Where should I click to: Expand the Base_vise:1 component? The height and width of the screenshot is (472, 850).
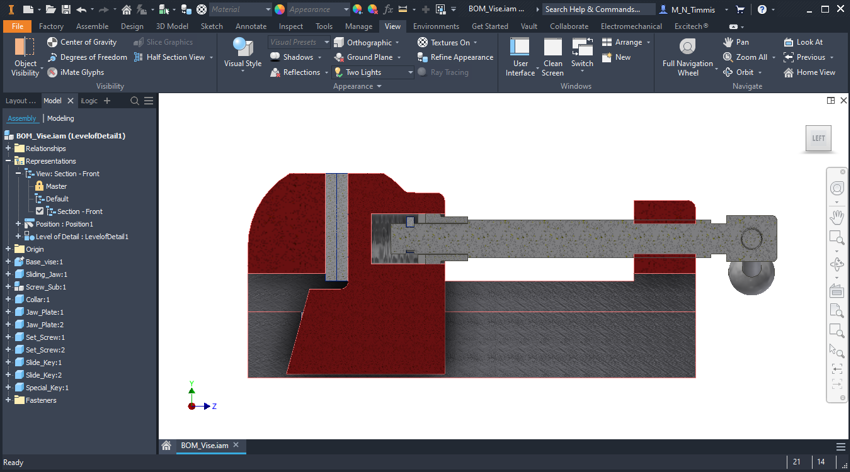point(8,261)
